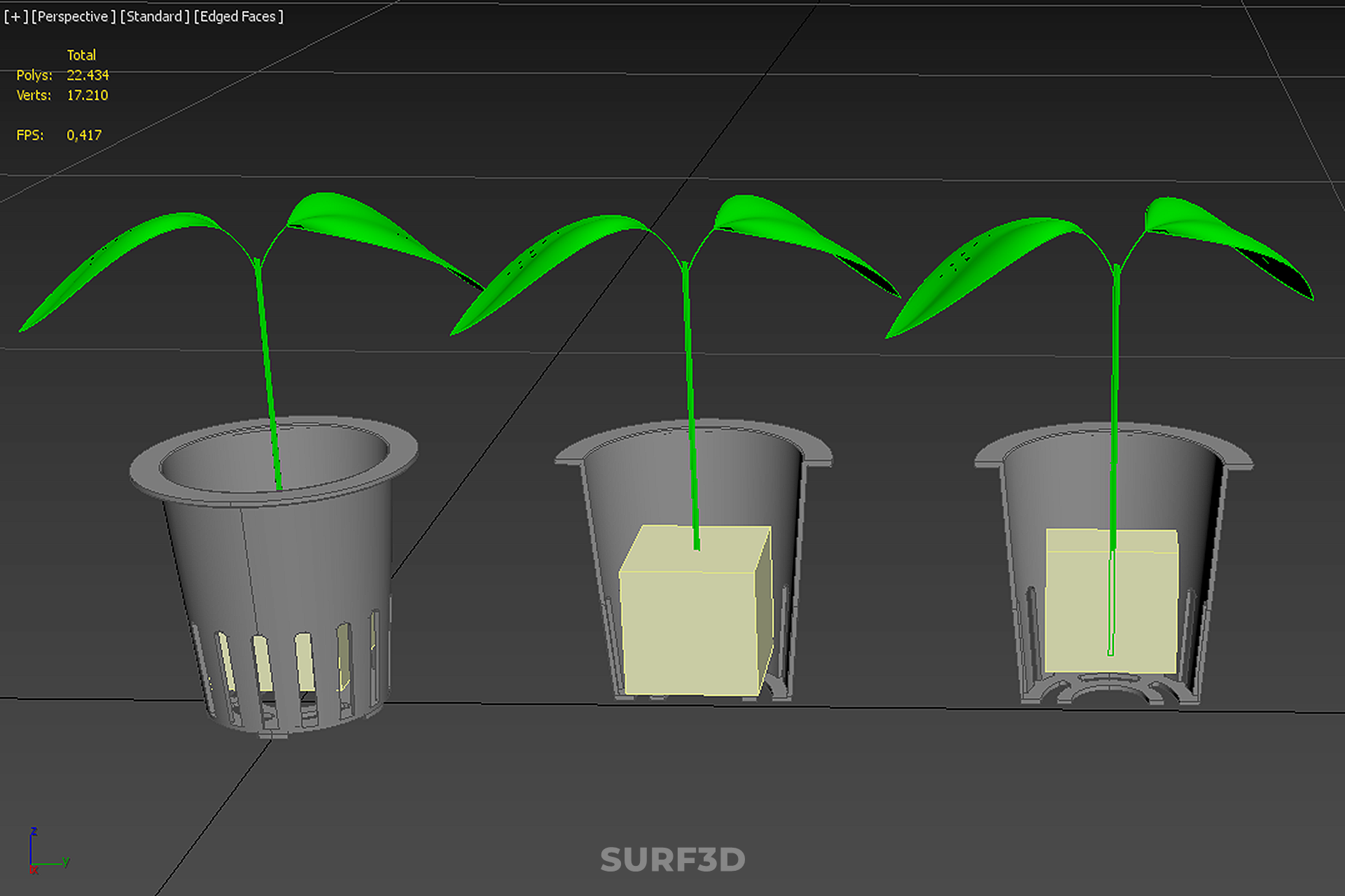
Task: Click the [Perspective] viewport label
Action: coord(73,16)
